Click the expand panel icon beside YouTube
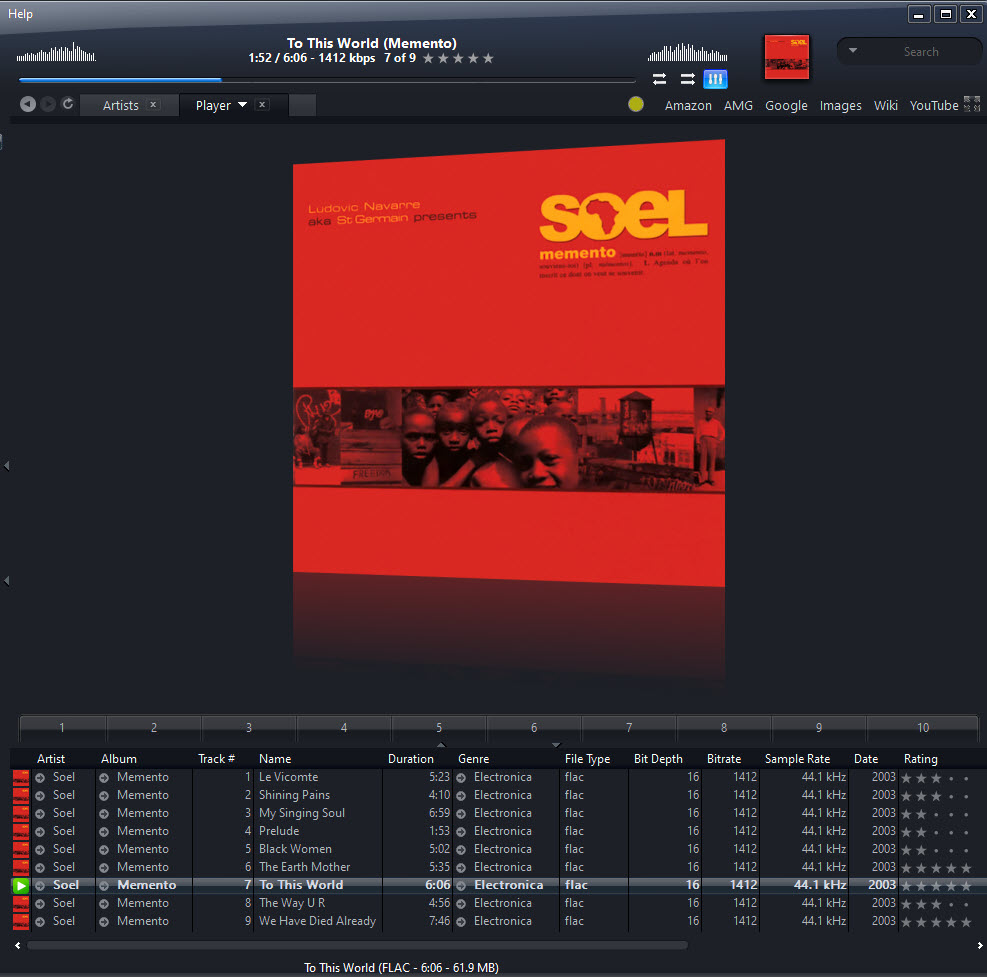The image size is (987, 977). click(972, 104)
